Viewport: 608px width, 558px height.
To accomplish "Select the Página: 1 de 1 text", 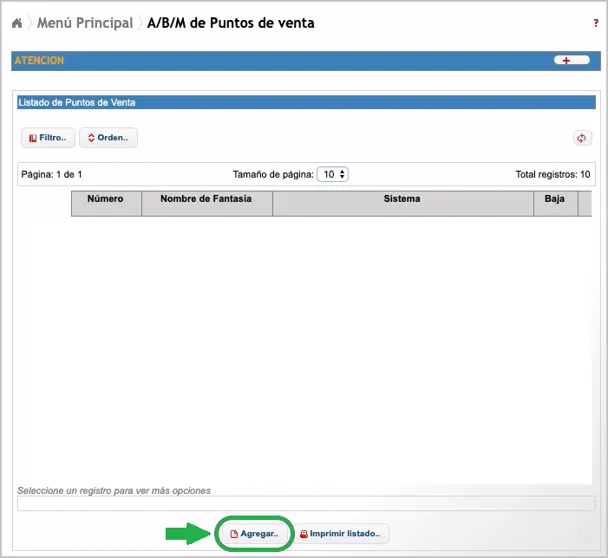I will 52,174.
